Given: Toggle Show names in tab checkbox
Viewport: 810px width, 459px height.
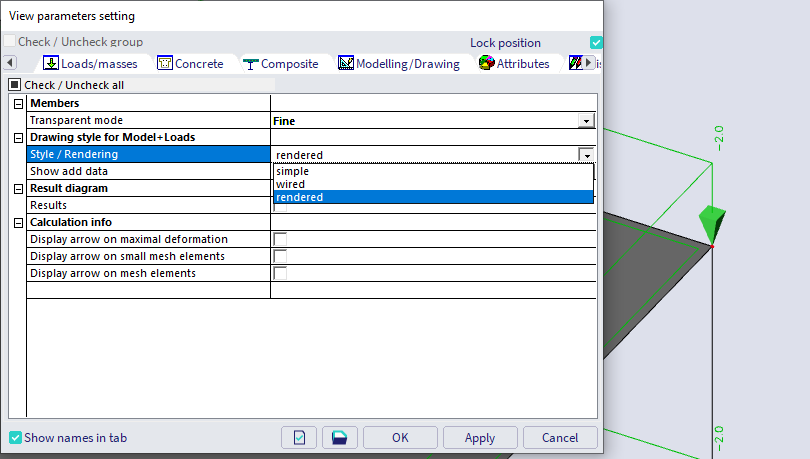Looking at the screenshot, I should [15, 438].
